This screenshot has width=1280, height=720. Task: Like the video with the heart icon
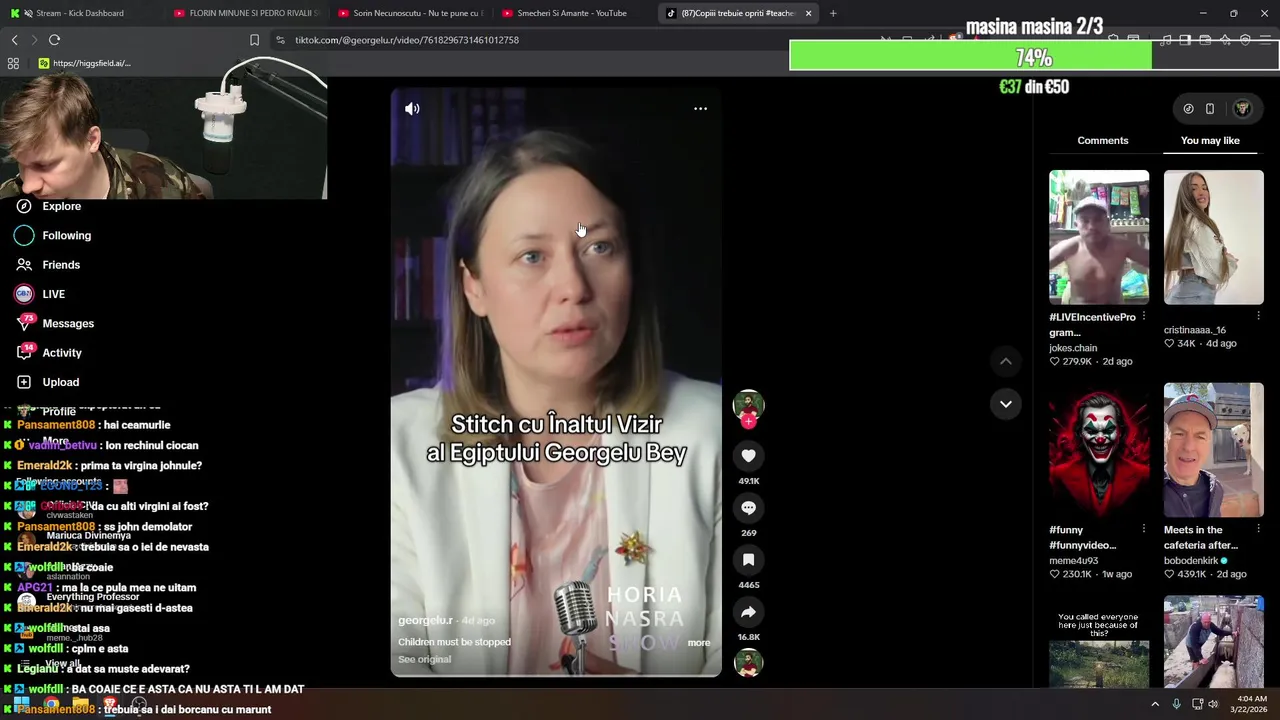(748, 456)
